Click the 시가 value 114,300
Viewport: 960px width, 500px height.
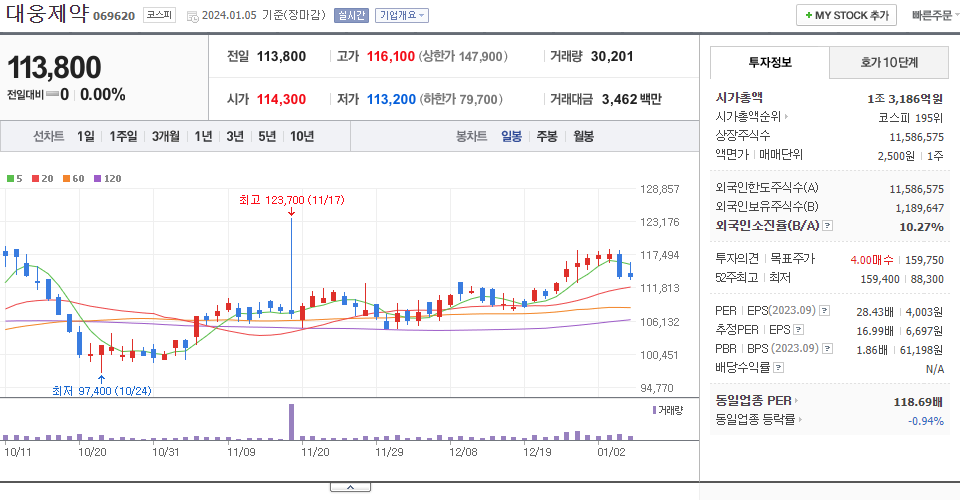[281, 99]
